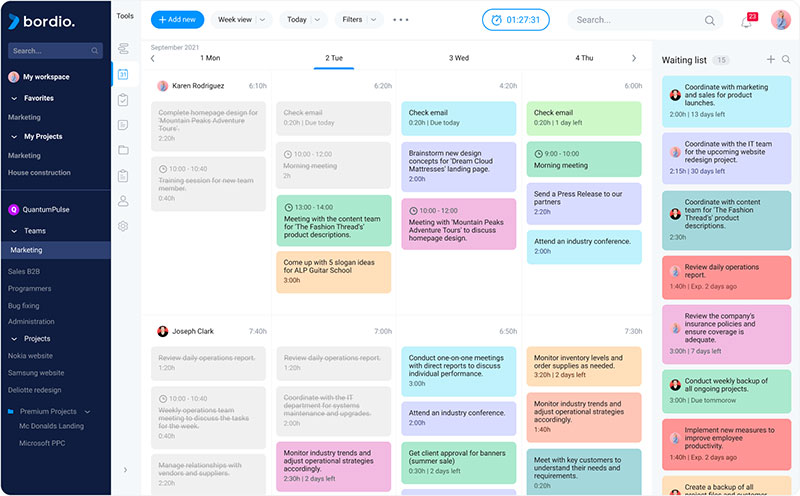Open Nokia website project
Viewport: 800px width, 496px height.
[x=30, y=356]
